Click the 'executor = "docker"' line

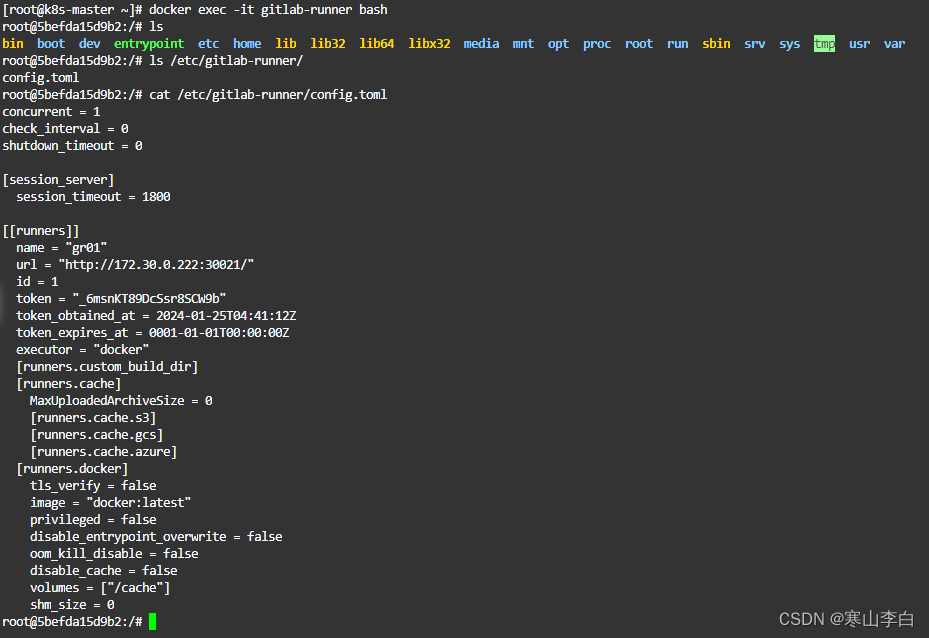83,350
